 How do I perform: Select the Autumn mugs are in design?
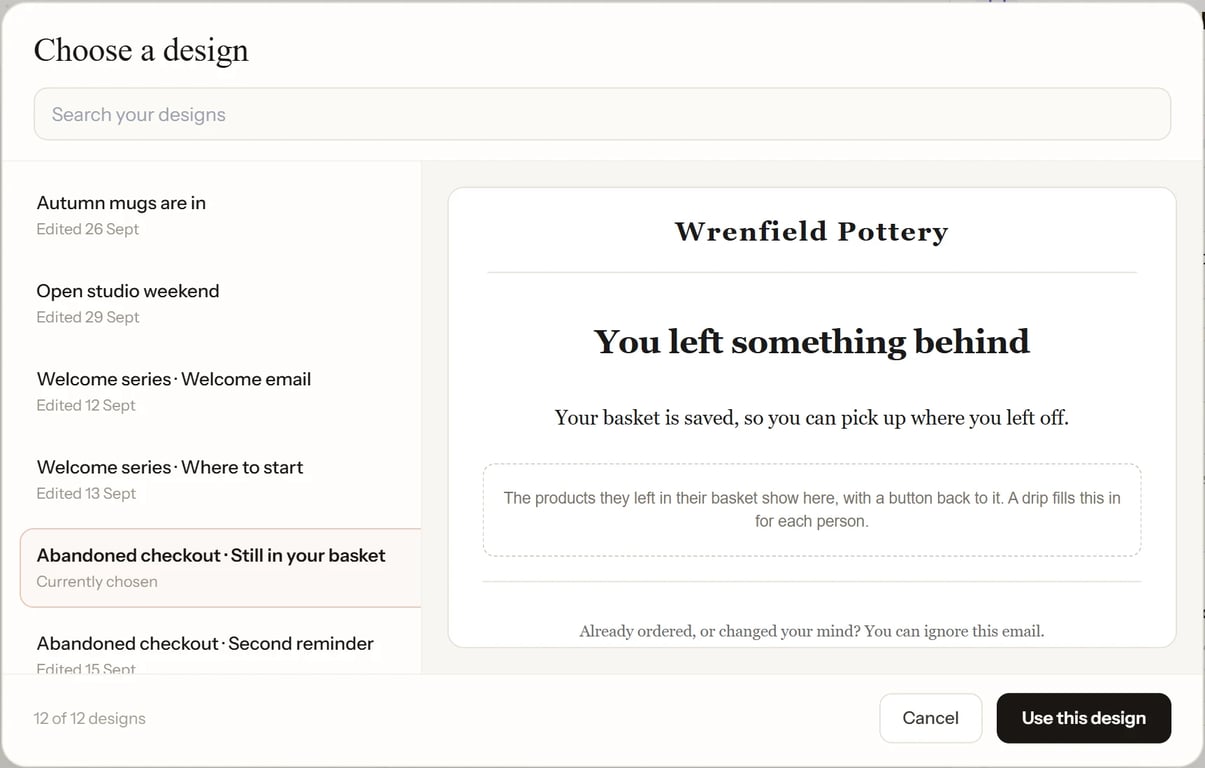[220, 215]
